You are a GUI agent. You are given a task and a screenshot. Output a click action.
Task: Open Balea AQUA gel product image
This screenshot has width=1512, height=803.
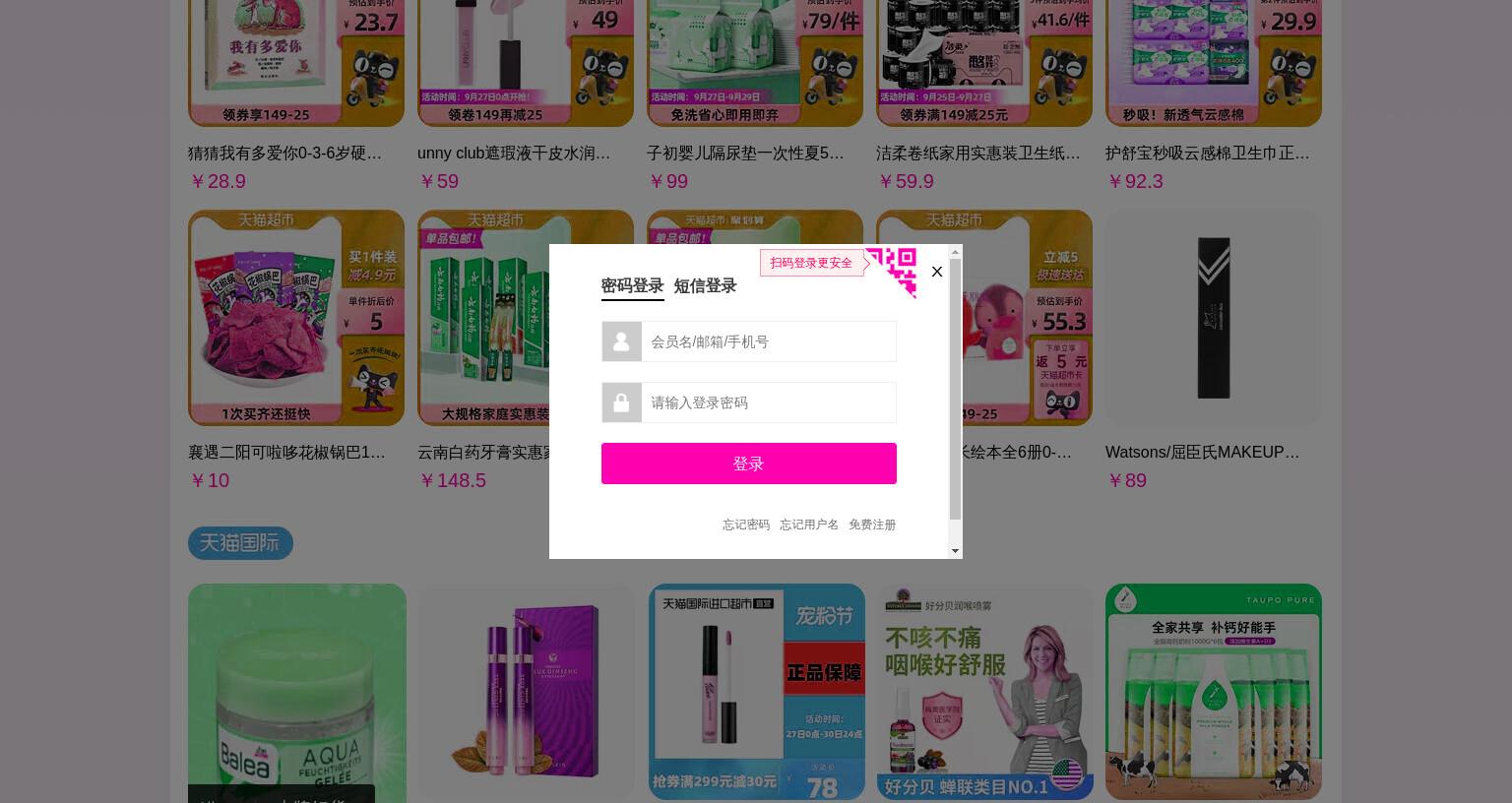pos(297,693)
